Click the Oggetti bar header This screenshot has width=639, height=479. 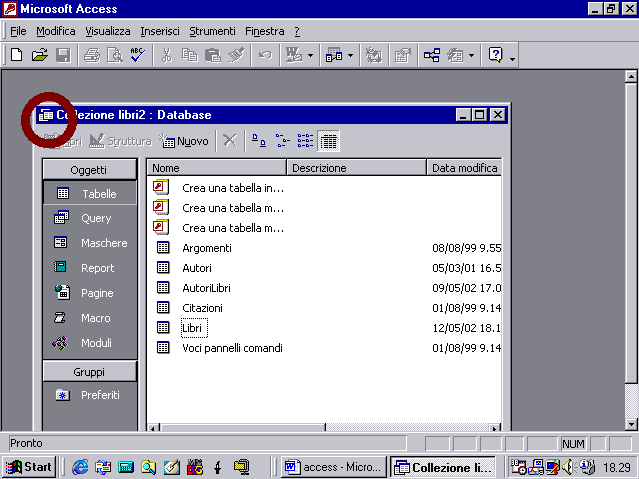point(90,170)
